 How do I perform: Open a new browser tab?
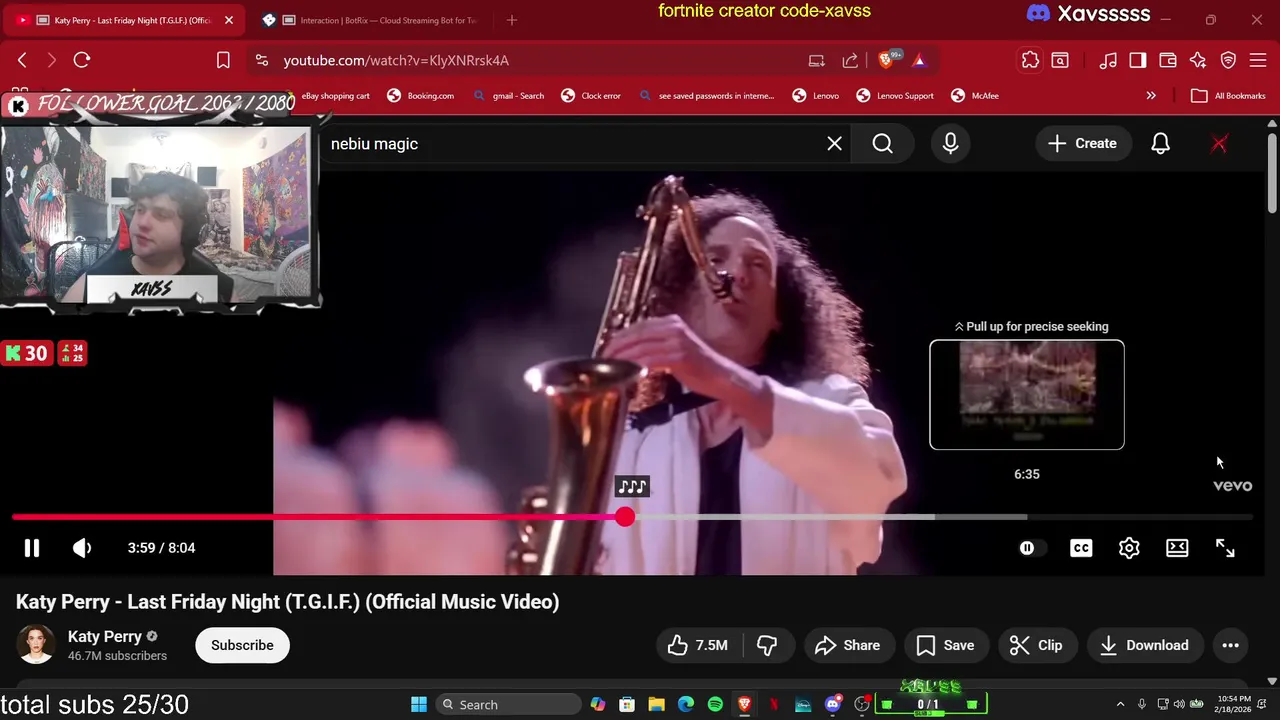(x=512, y=20)
